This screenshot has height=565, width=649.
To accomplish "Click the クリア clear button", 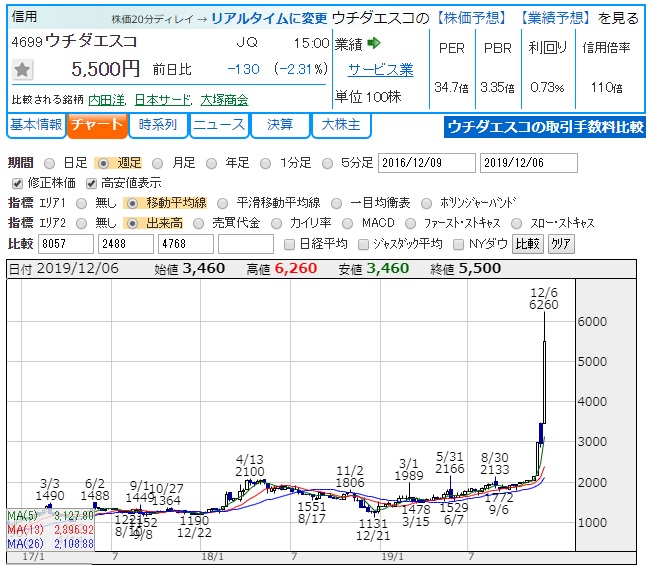I will pyautogui.click(x=561, y=244).
